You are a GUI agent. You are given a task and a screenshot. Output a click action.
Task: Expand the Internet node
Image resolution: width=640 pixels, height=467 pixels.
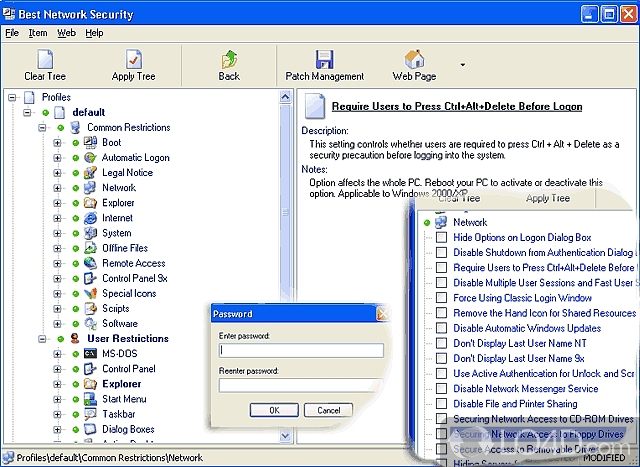tap(57, 218)
